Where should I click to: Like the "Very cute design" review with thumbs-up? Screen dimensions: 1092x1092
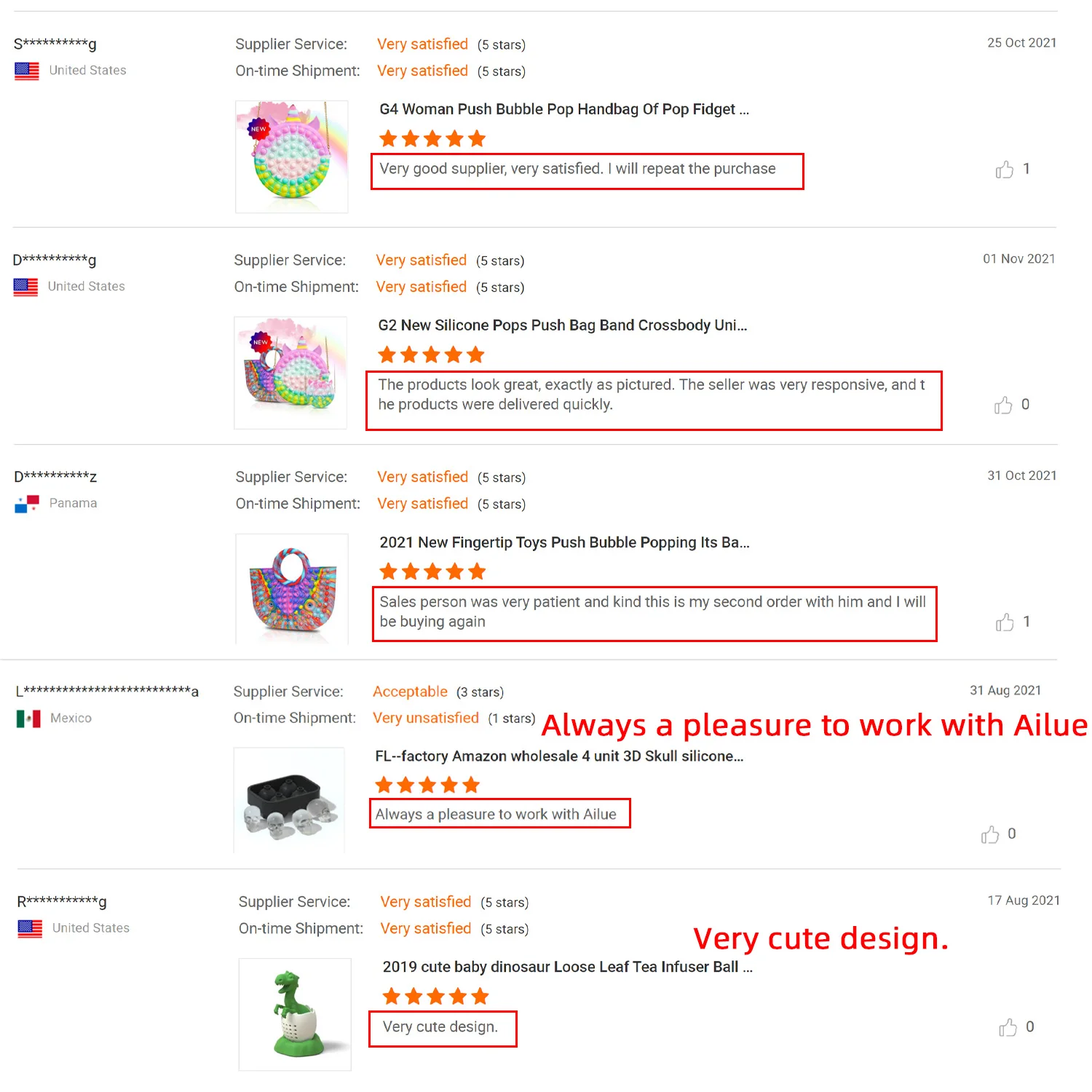1008,1027
